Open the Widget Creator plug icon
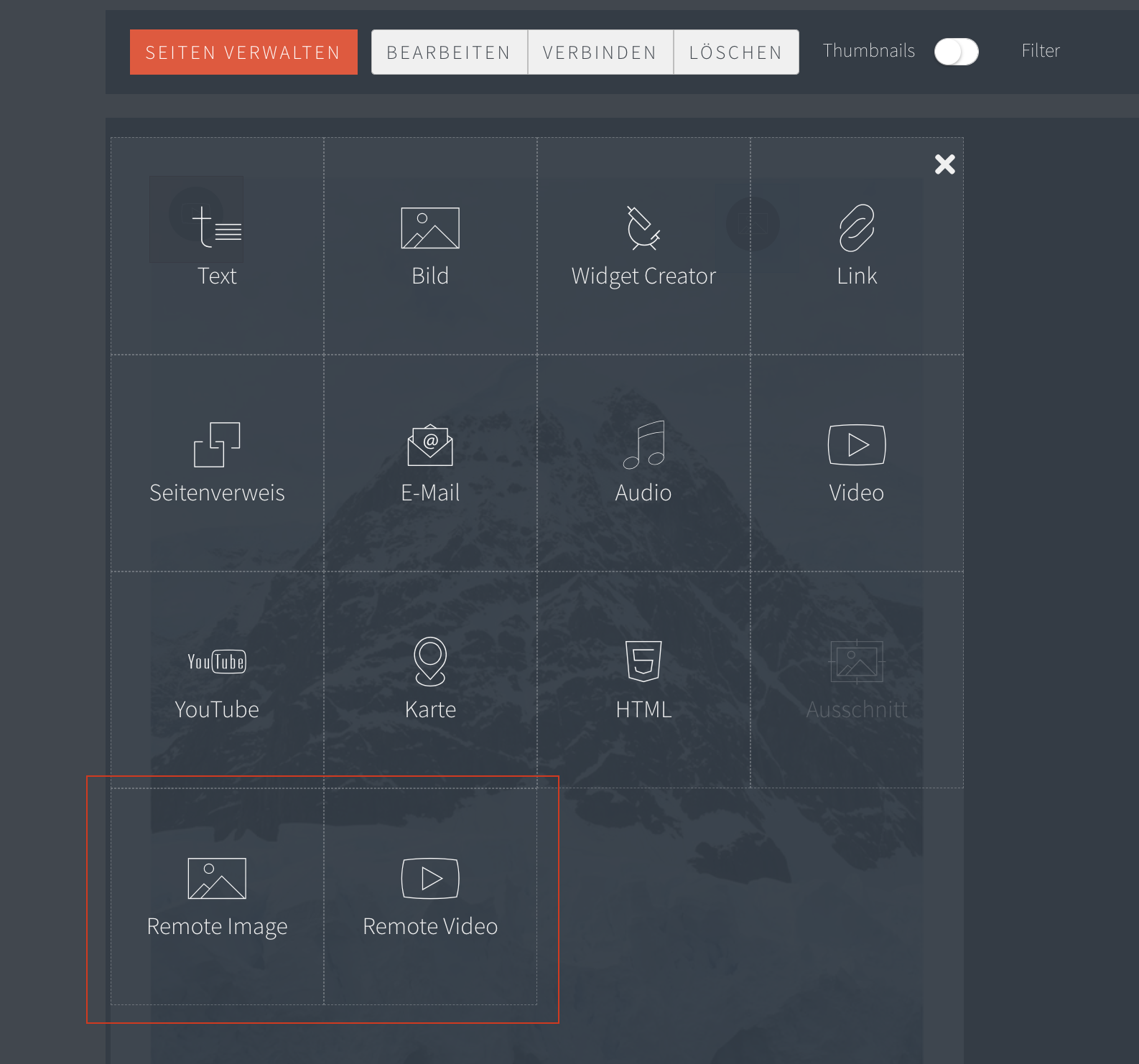 643,228
